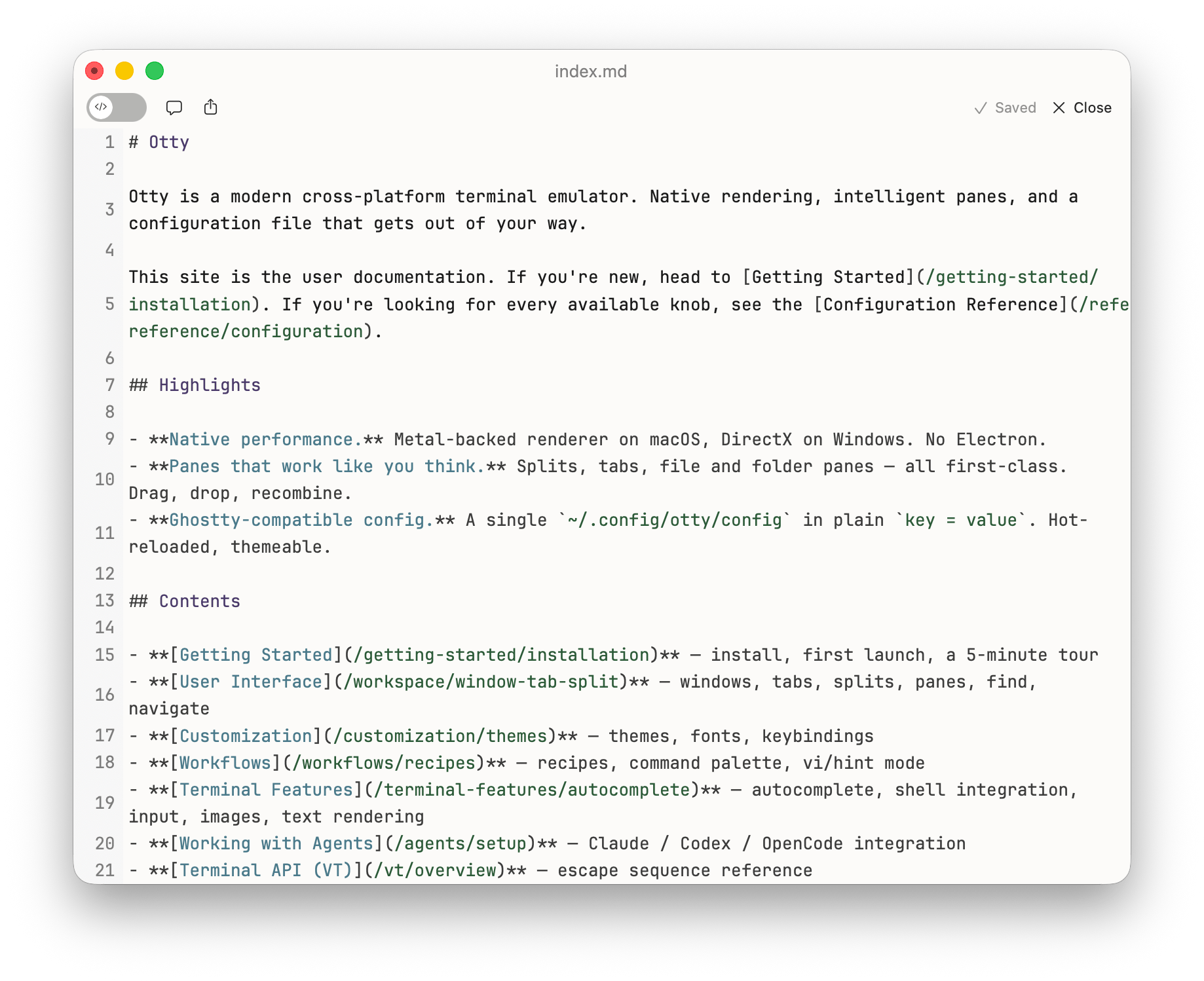Toggle the source code view switch

(x=117, y=107)
